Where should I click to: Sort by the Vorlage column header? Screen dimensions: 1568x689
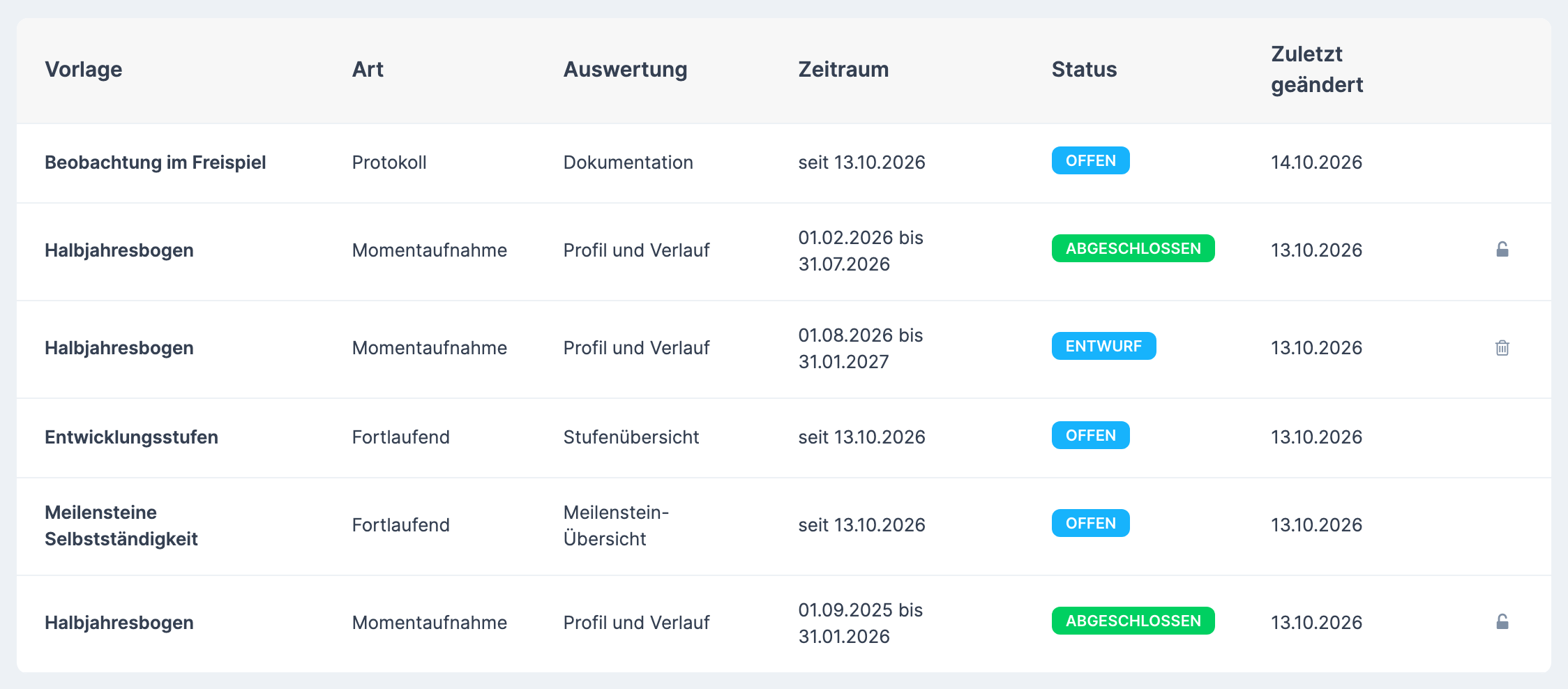[84, 69]
